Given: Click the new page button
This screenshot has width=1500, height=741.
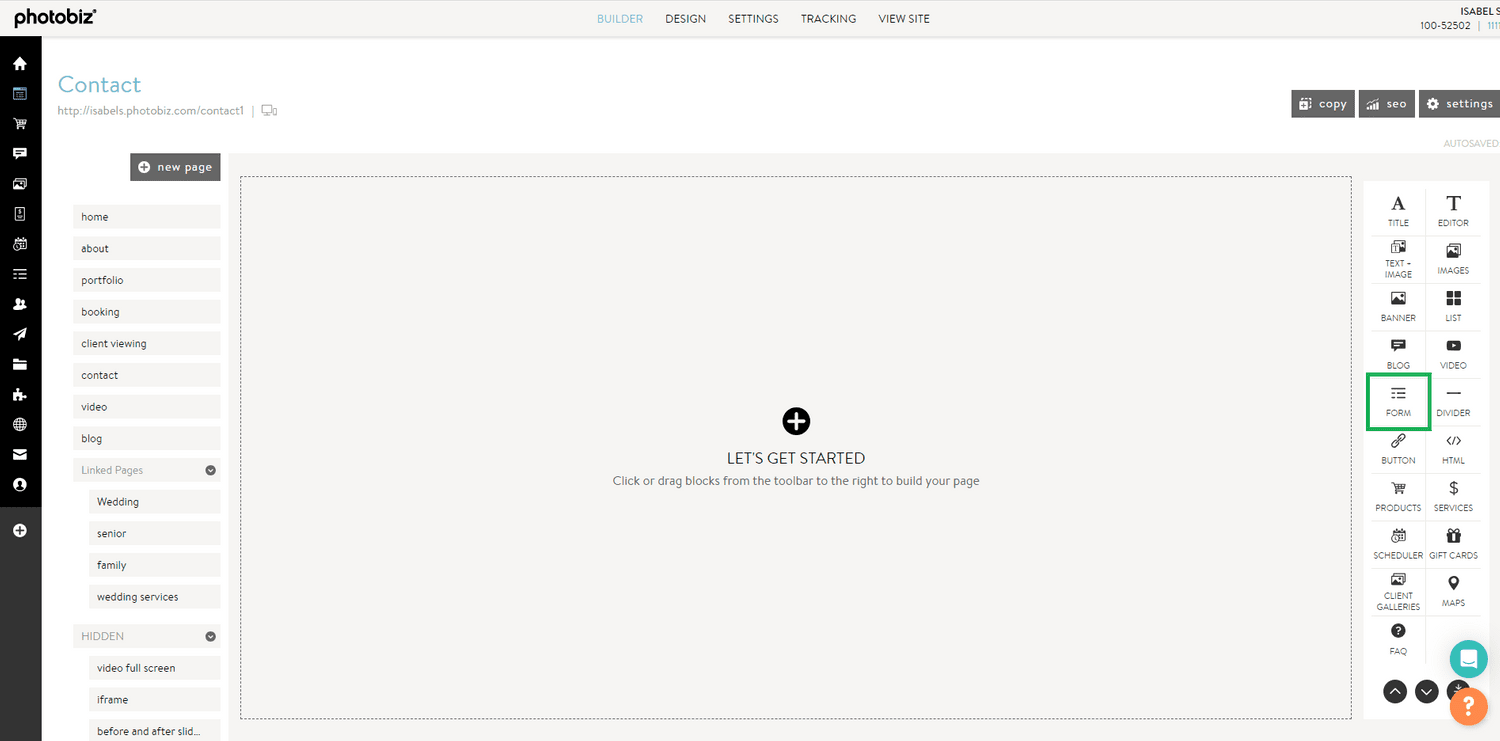Looking at the screenshot, I should click(175, 167).
